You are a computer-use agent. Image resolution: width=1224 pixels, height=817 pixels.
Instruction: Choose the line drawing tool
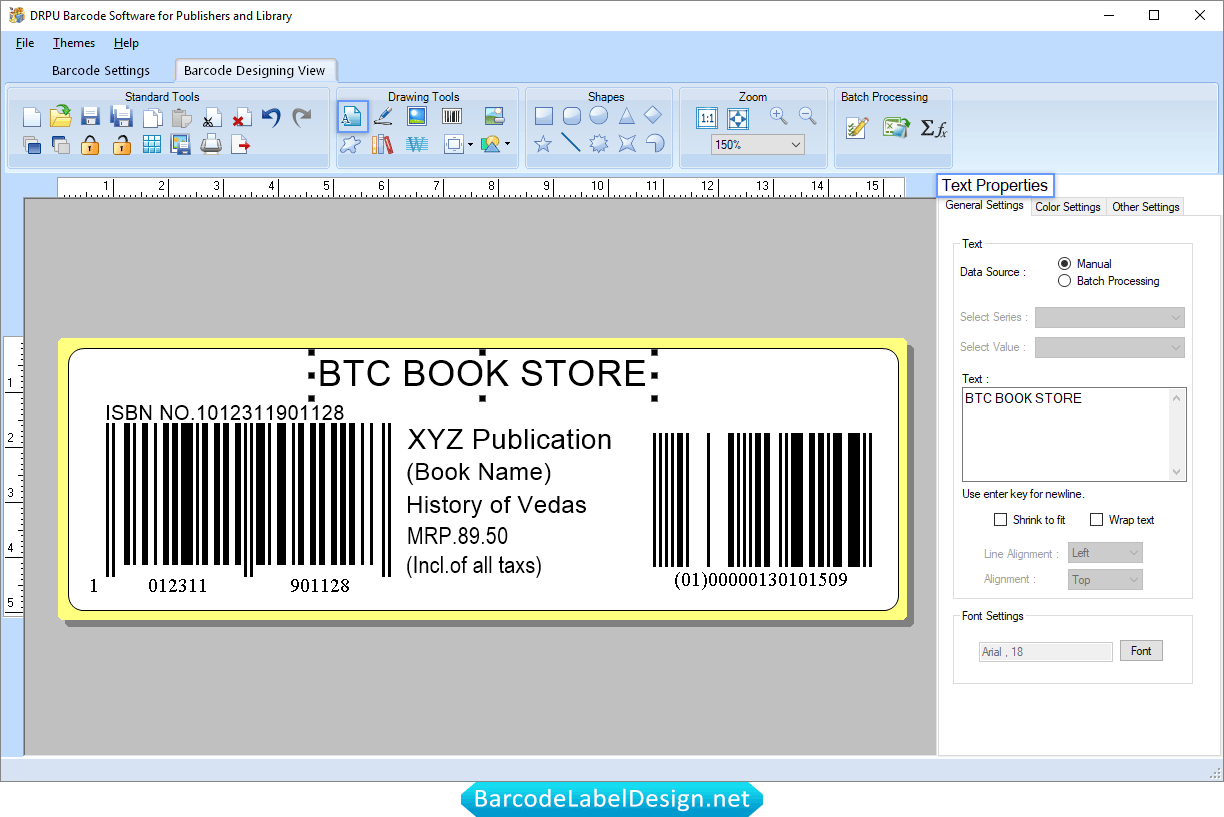point(571,144)
